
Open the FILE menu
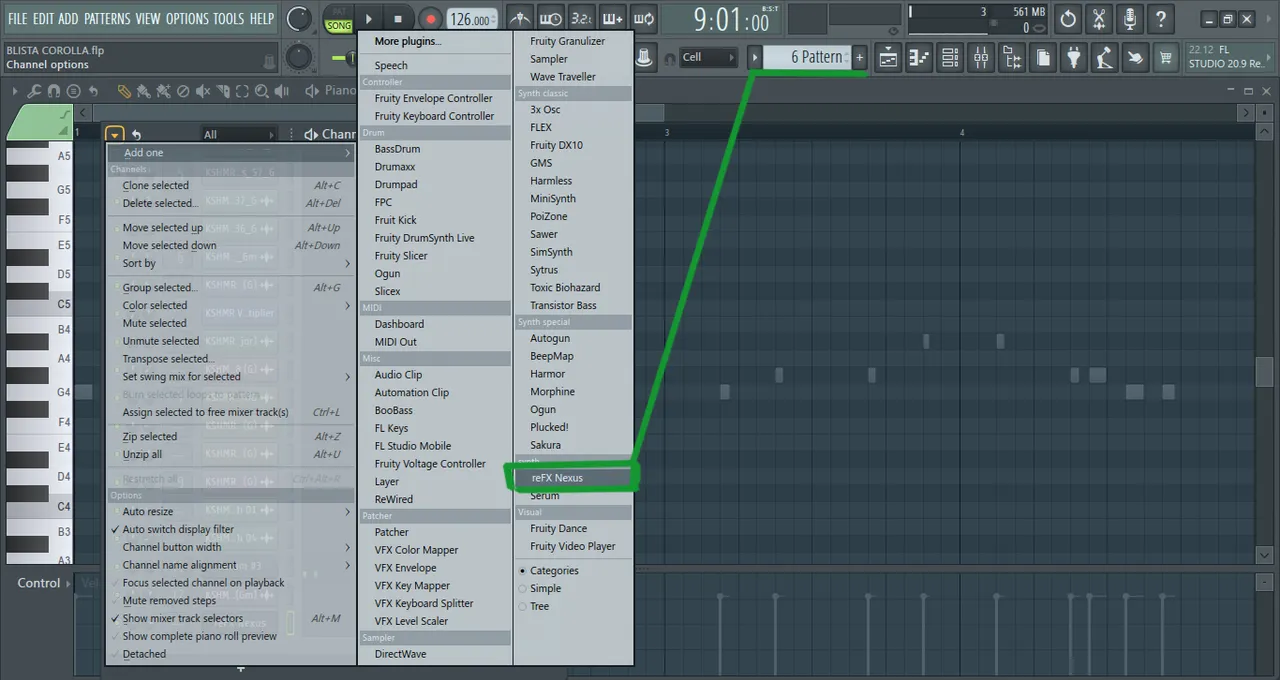17,18
